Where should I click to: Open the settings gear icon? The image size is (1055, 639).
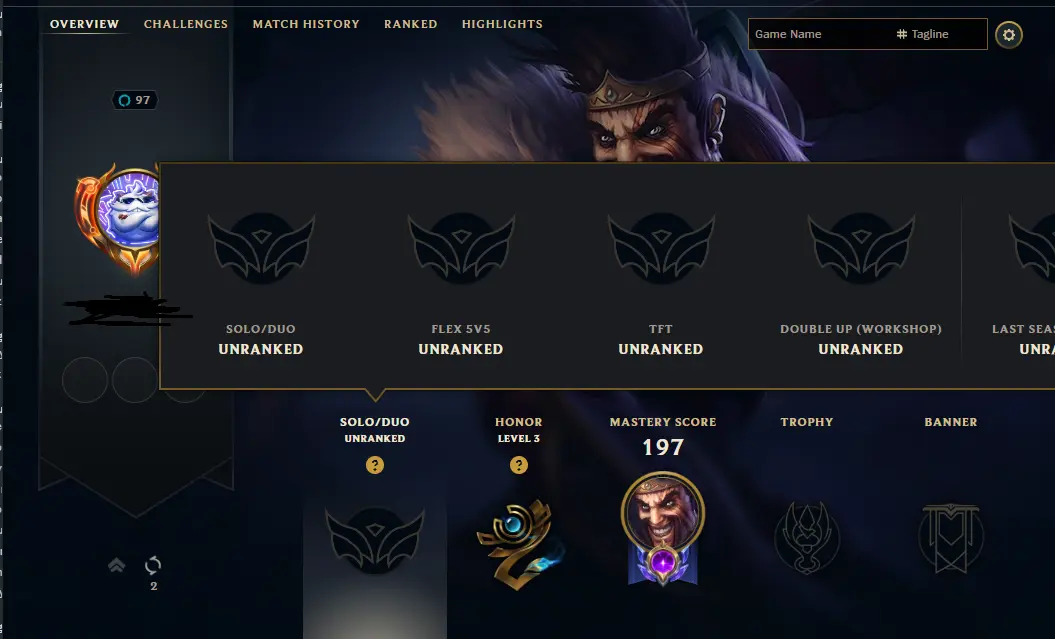point(1009,35)
